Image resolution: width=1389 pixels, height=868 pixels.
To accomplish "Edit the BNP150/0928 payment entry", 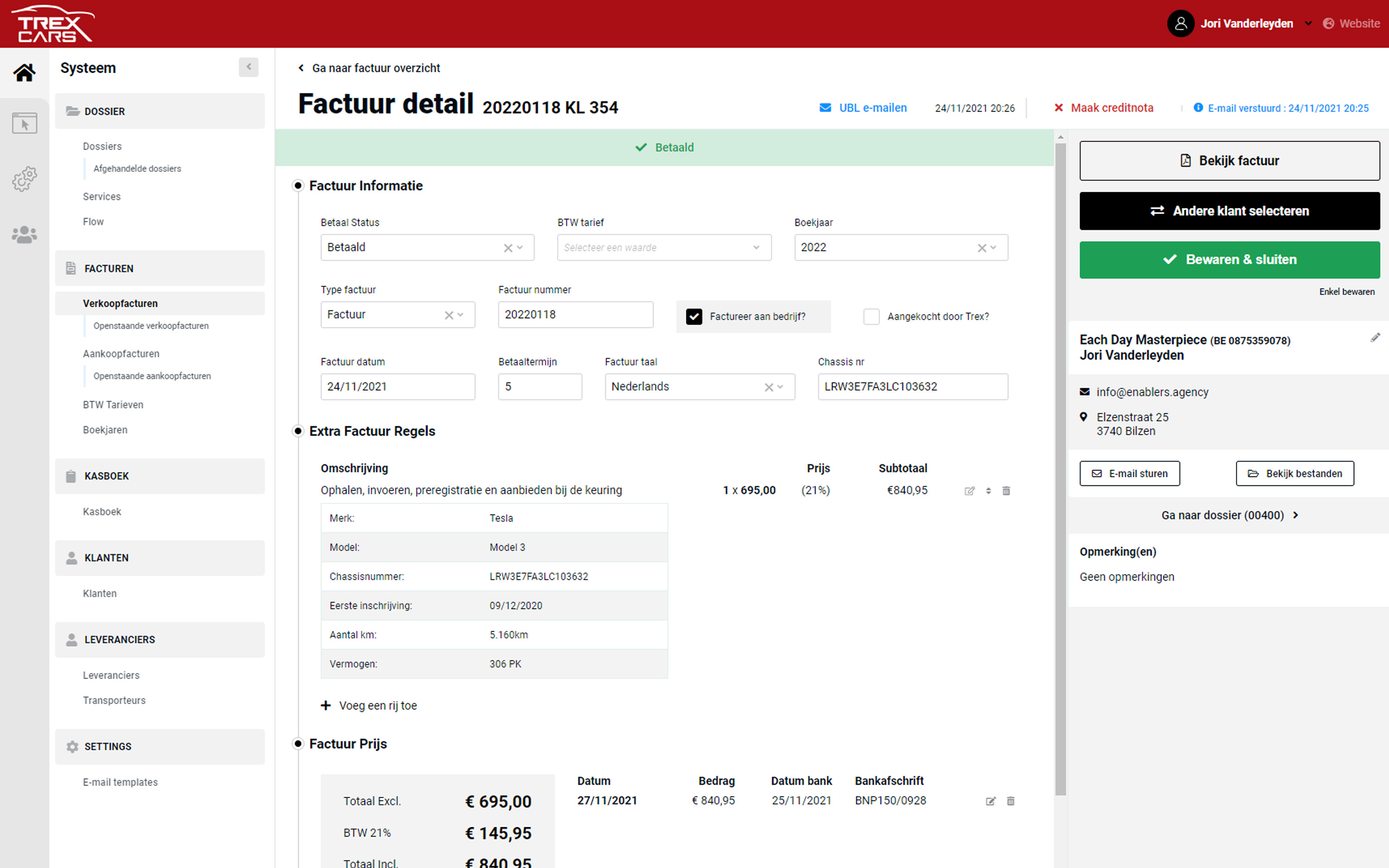I will [x=990, y=801].
